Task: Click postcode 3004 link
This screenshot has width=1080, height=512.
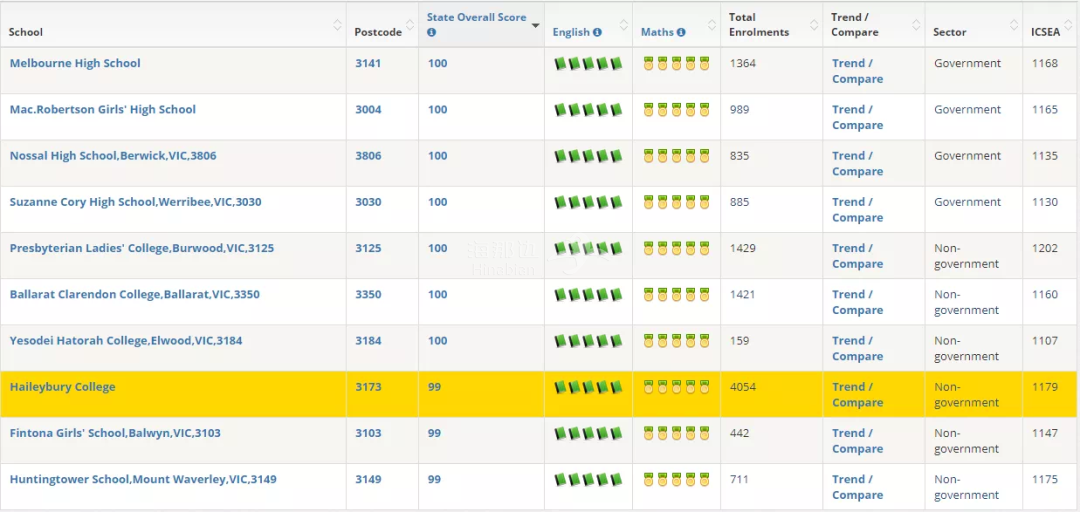Action: tap(368, 110)
